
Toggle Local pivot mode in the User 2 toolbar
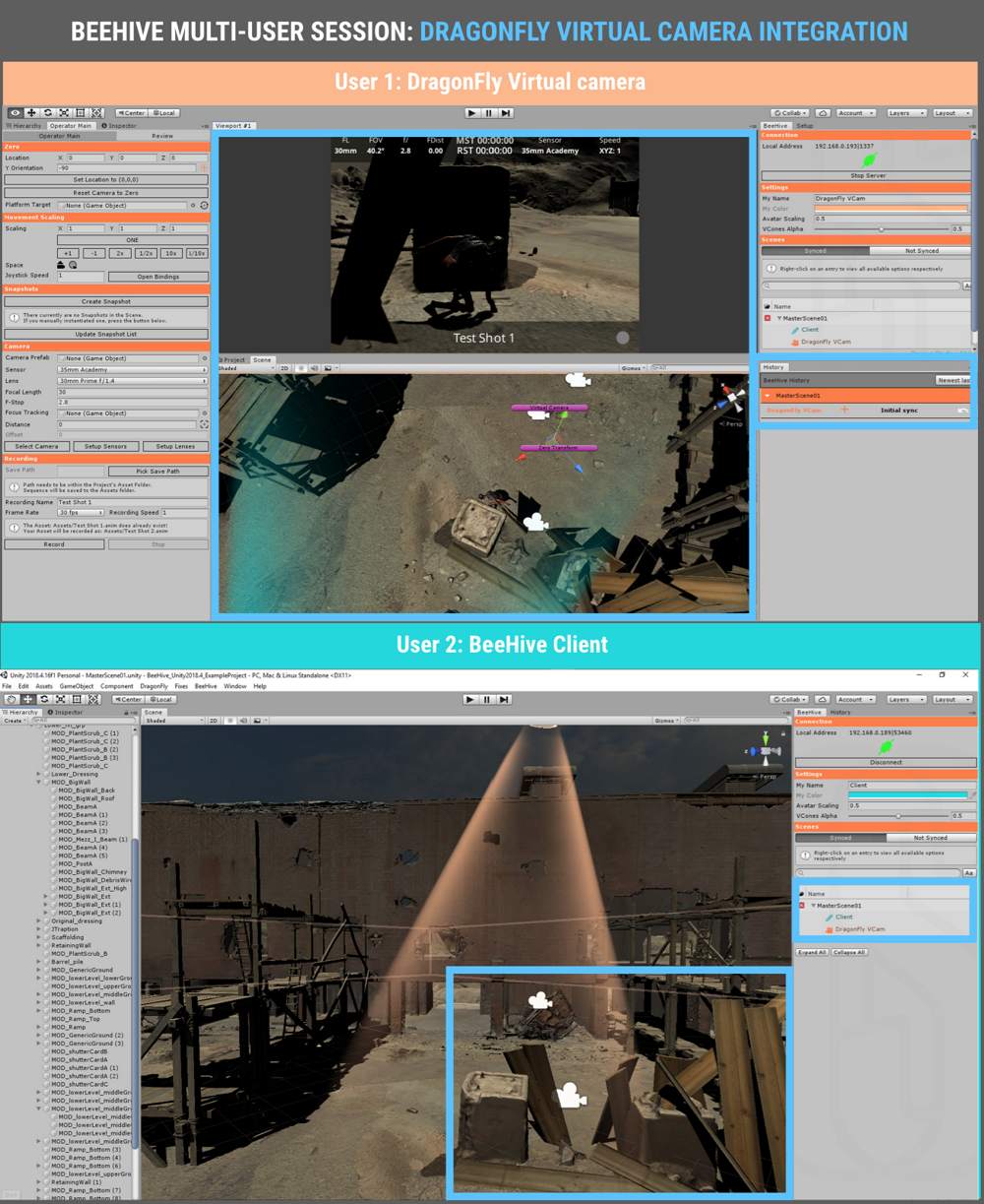click(161, 700)
